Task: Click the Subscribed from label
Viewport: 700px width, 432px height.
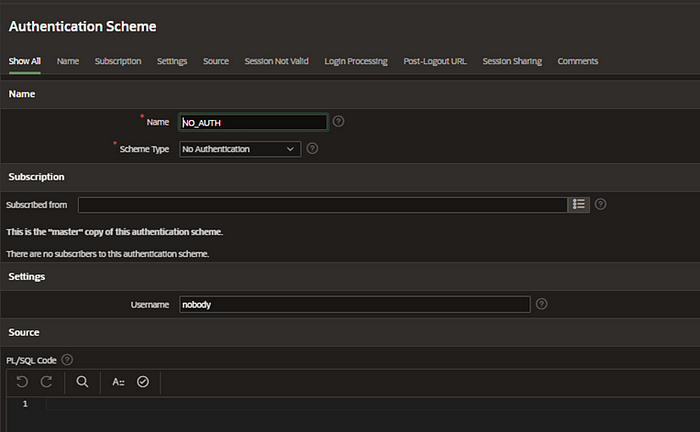Action: coord(37,205)
